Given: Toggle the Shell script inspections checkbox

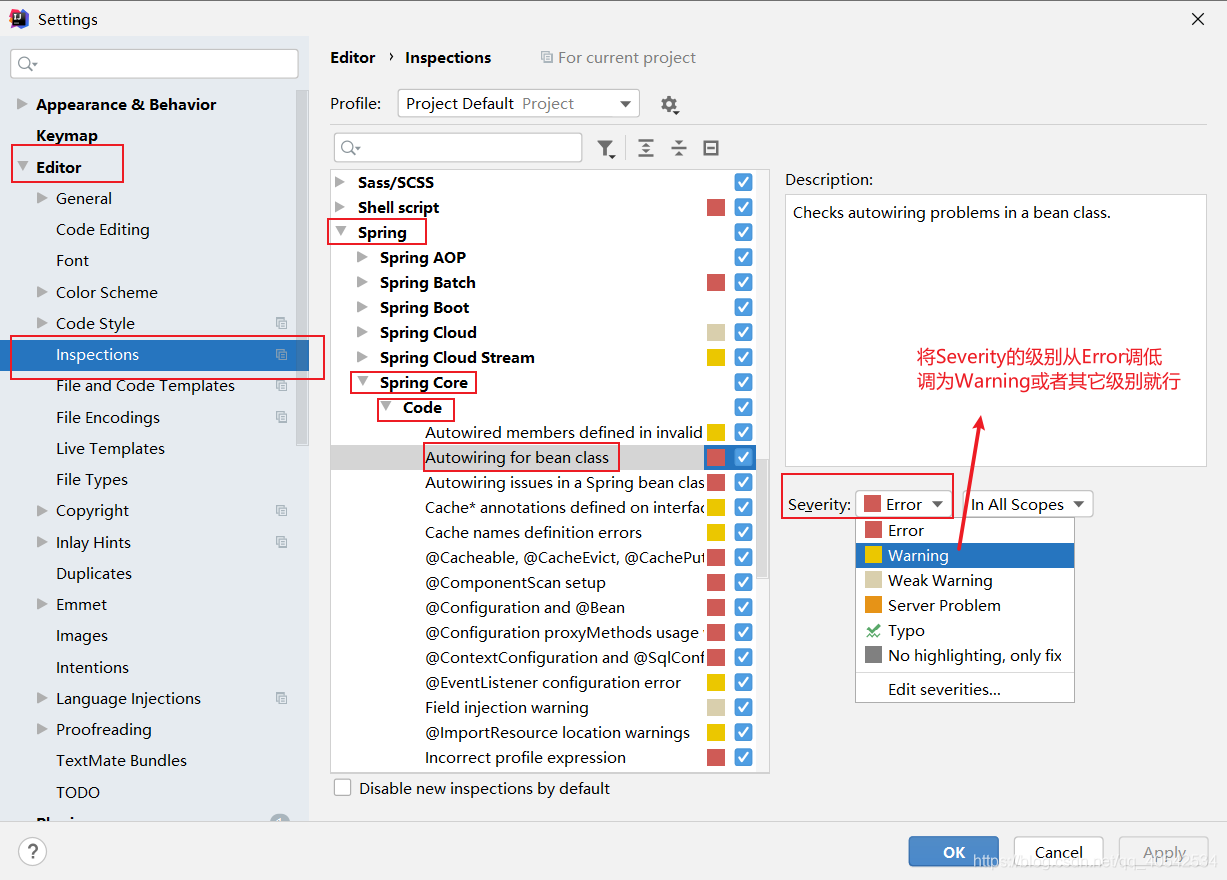Looking at the screenshot, I should coord(743,207).
